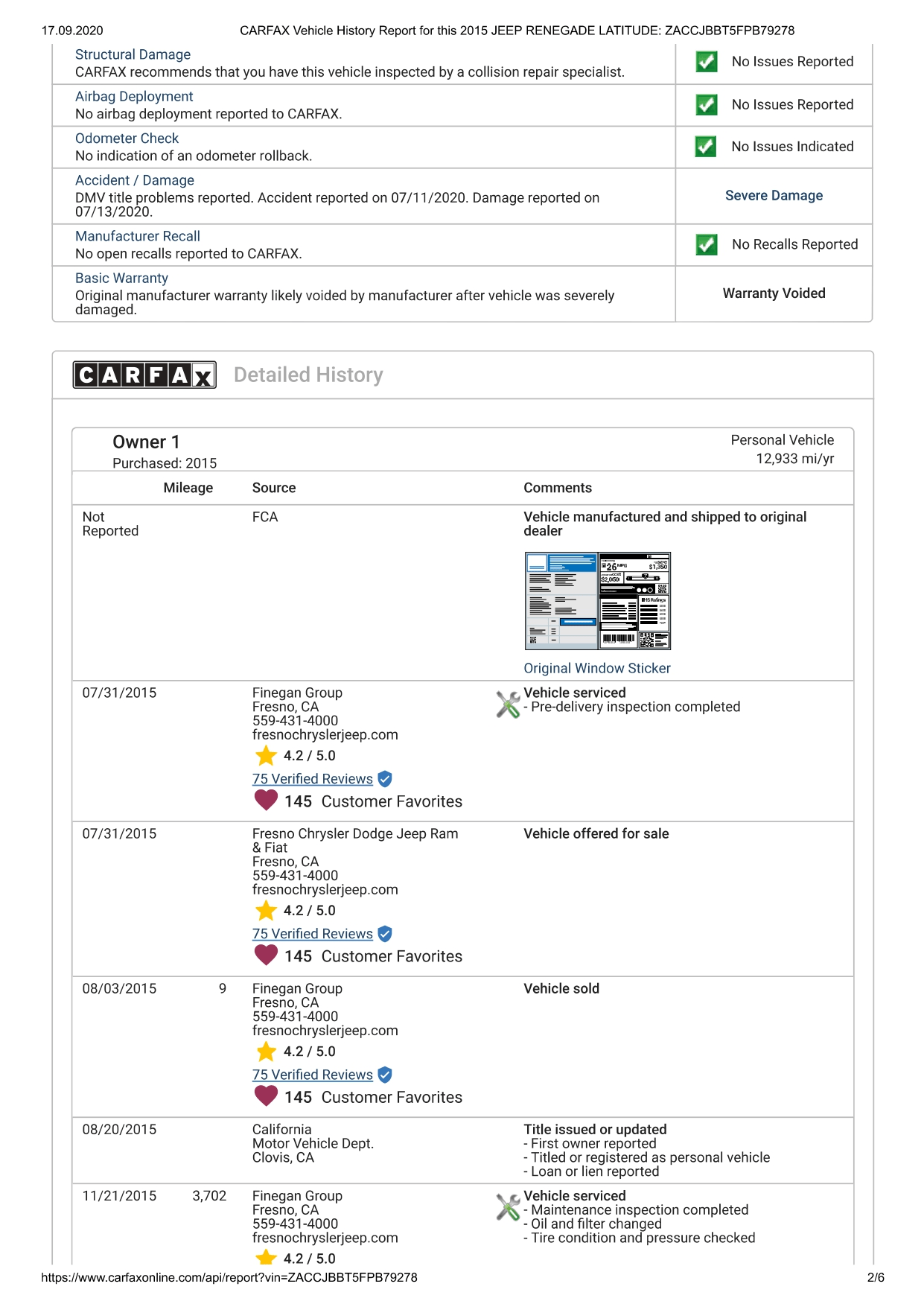This screenshot has height=1307, width=924.
Task: Click the Comments column header
Action: 558,488
